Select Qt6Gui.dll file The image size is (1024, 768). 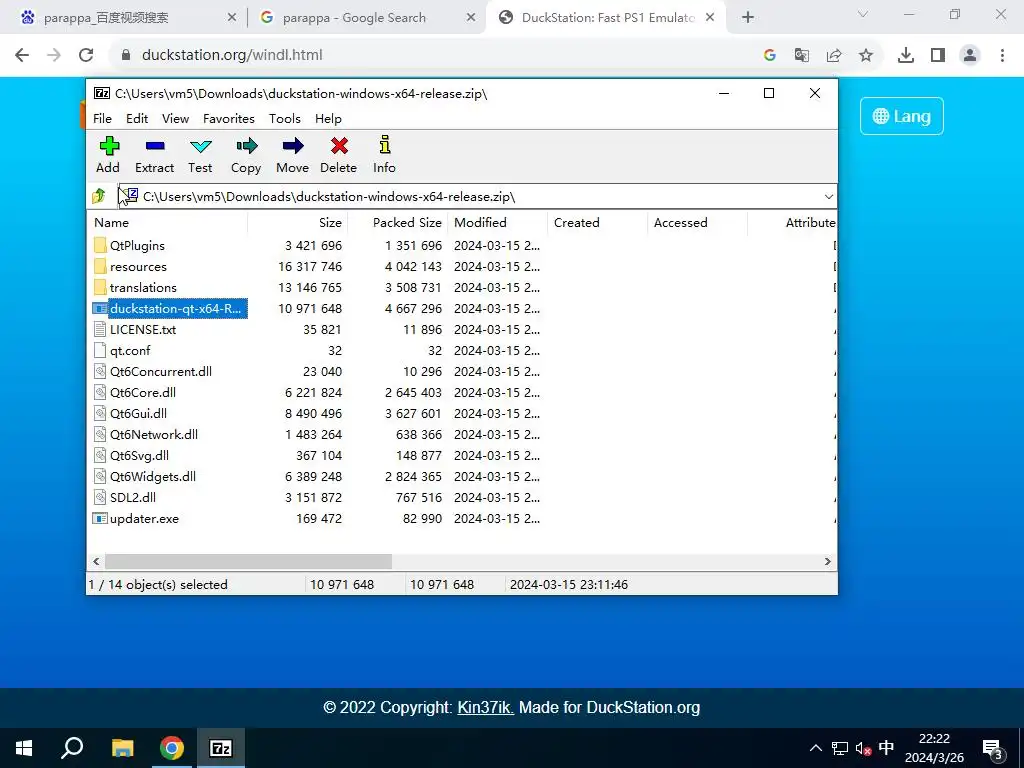pos(138,413)
